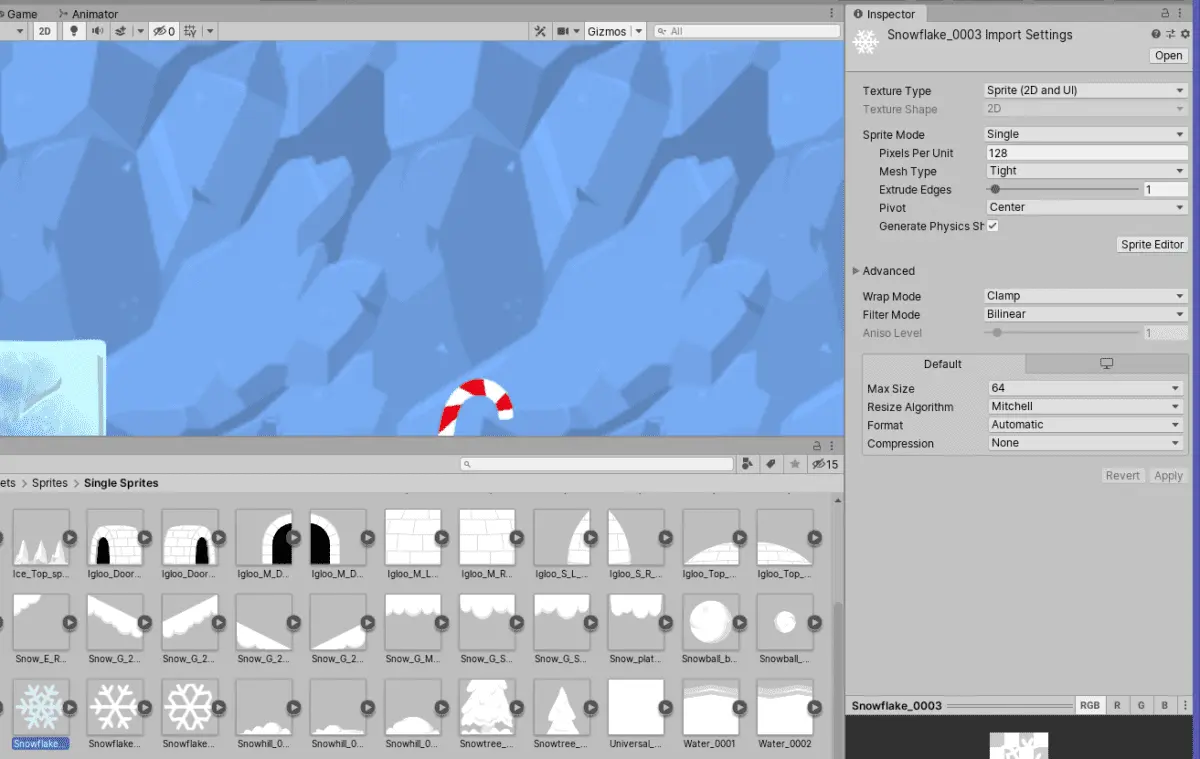The image size is (1200, 759).
Task: Click the help icon beside Import Settings
Action: [1156, 33]
